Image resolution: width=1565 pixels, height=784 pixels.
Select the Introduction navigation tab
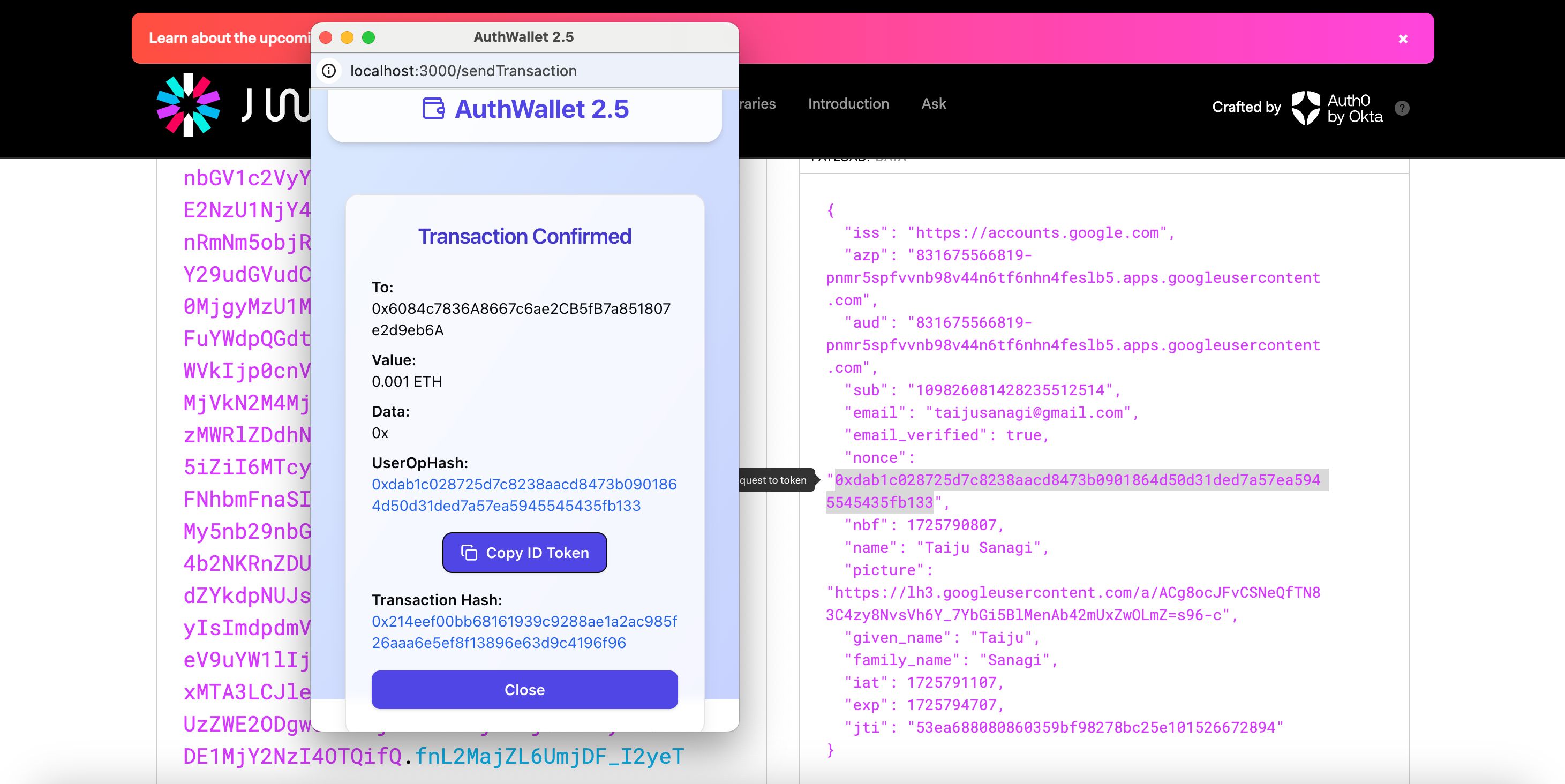click(849, 103)
